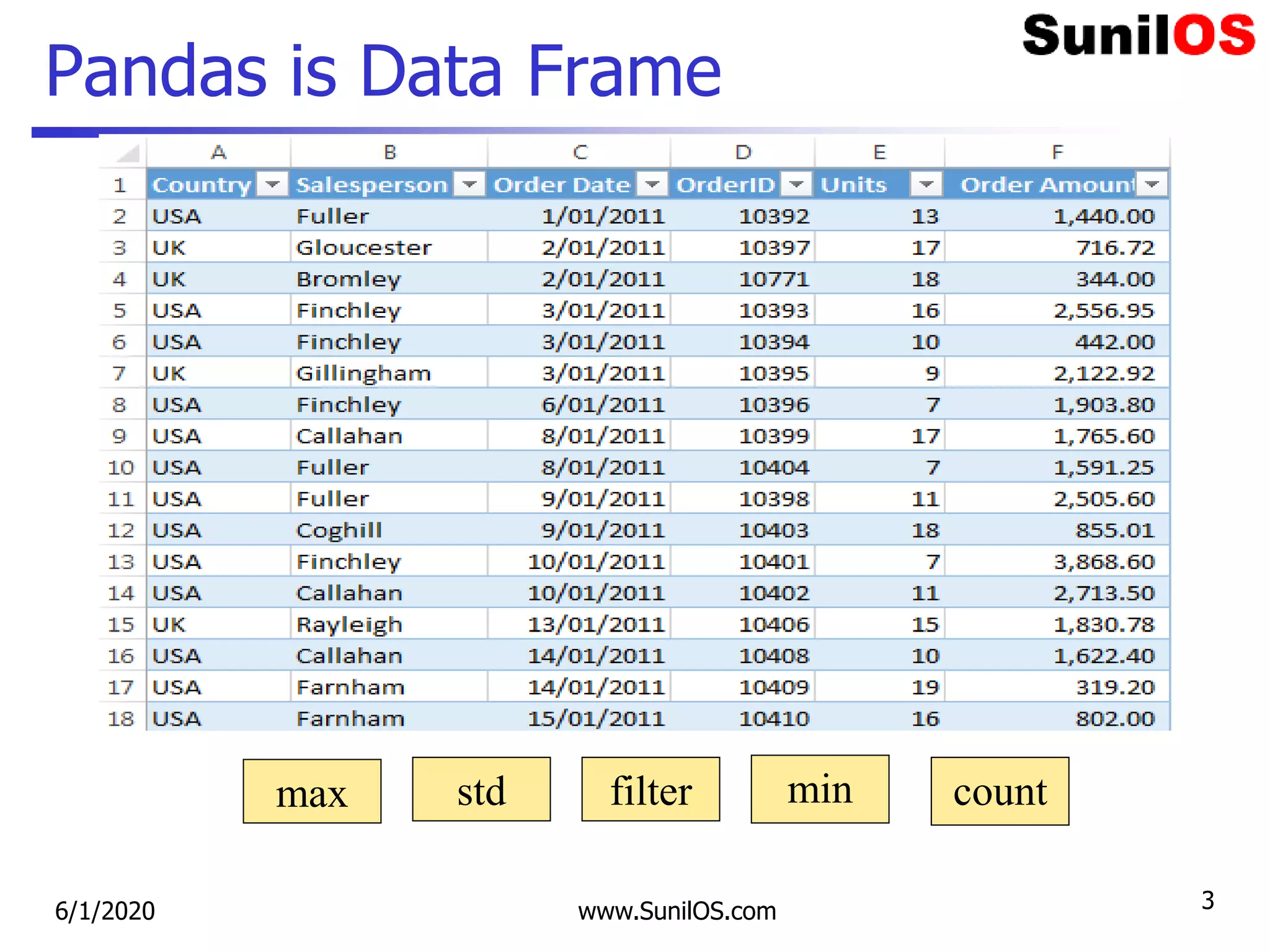Click the slide date 6/1/2020

(x=105, y=911)
